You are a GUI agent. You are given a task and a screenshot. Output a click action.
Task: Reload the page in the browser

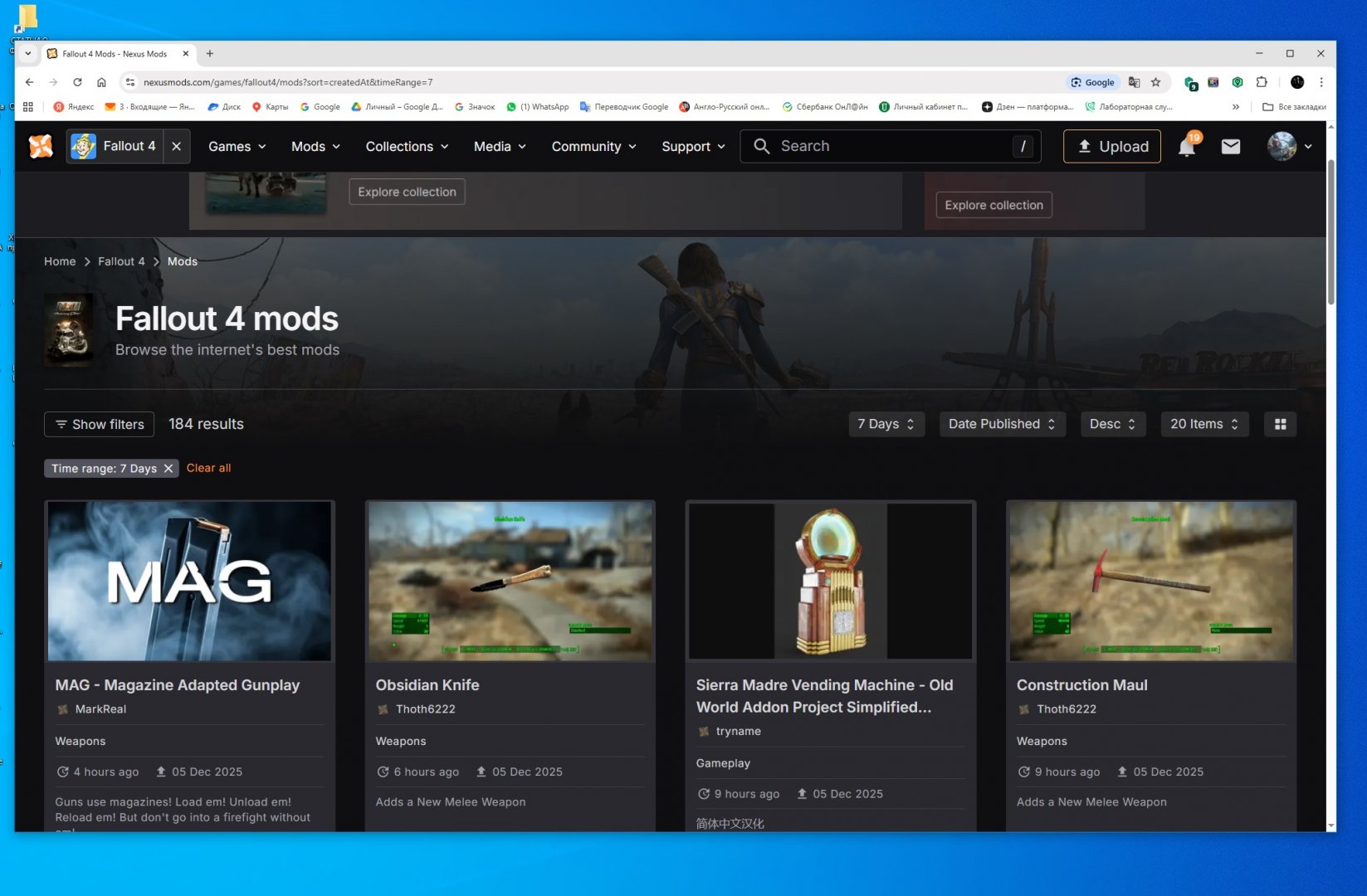point(77,82)
